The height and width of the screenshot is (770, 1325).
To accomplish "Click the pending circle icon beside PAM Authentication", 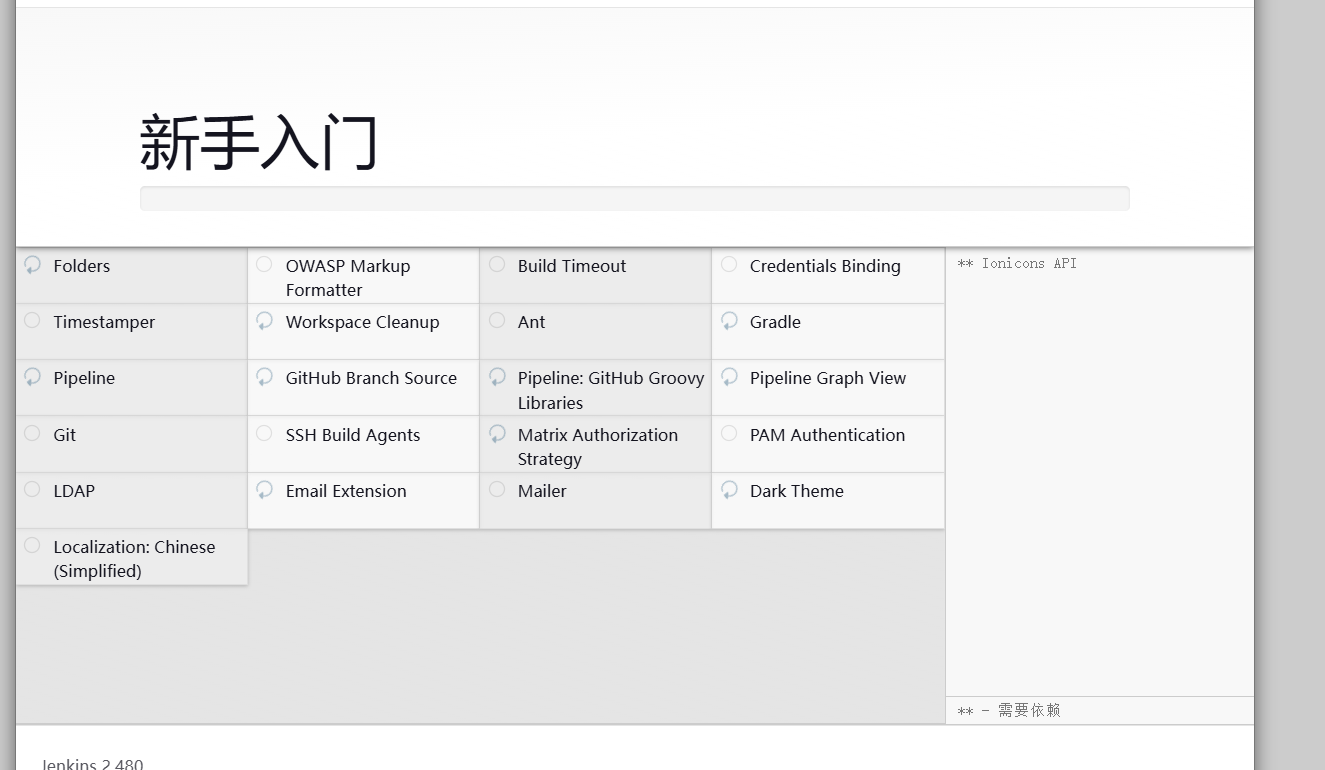I will (x=729, y=433).
